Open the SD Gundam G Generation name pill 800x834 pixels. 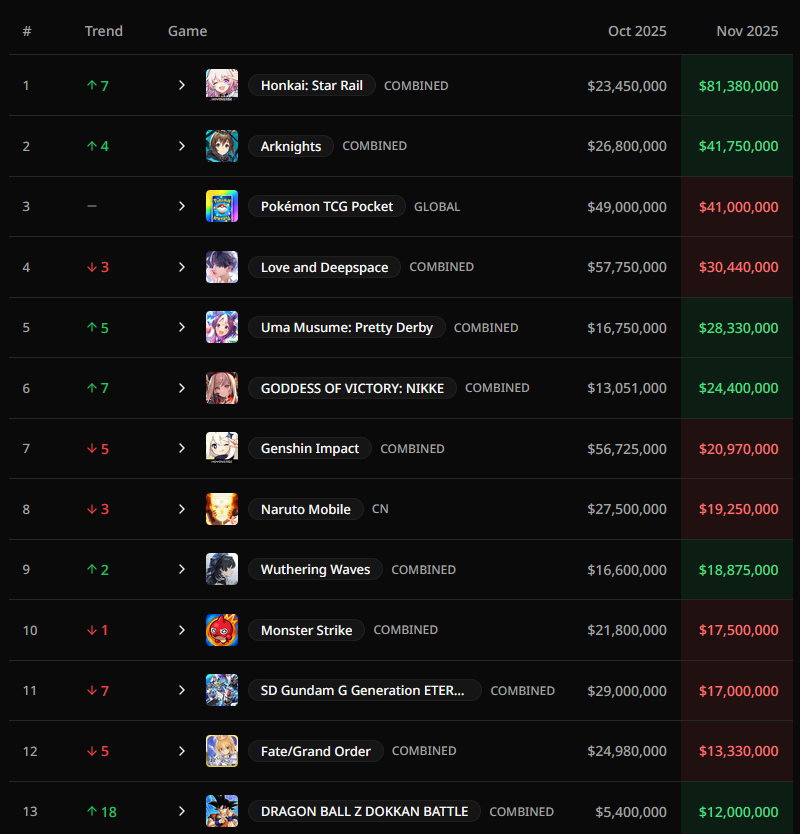pos(365,690)
